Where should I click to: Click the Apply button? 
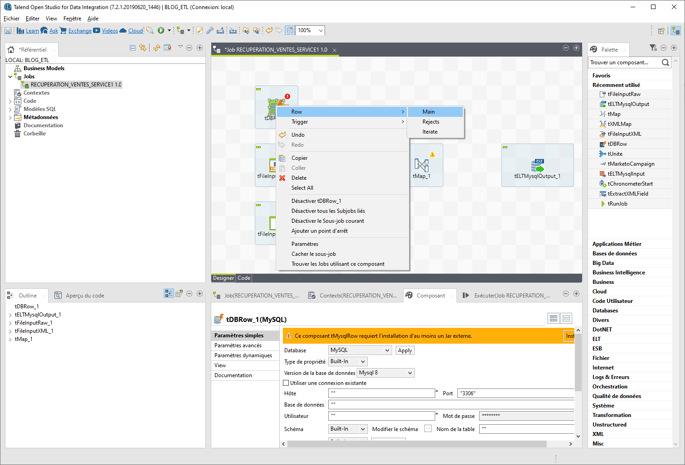click(x=405, y=350)
